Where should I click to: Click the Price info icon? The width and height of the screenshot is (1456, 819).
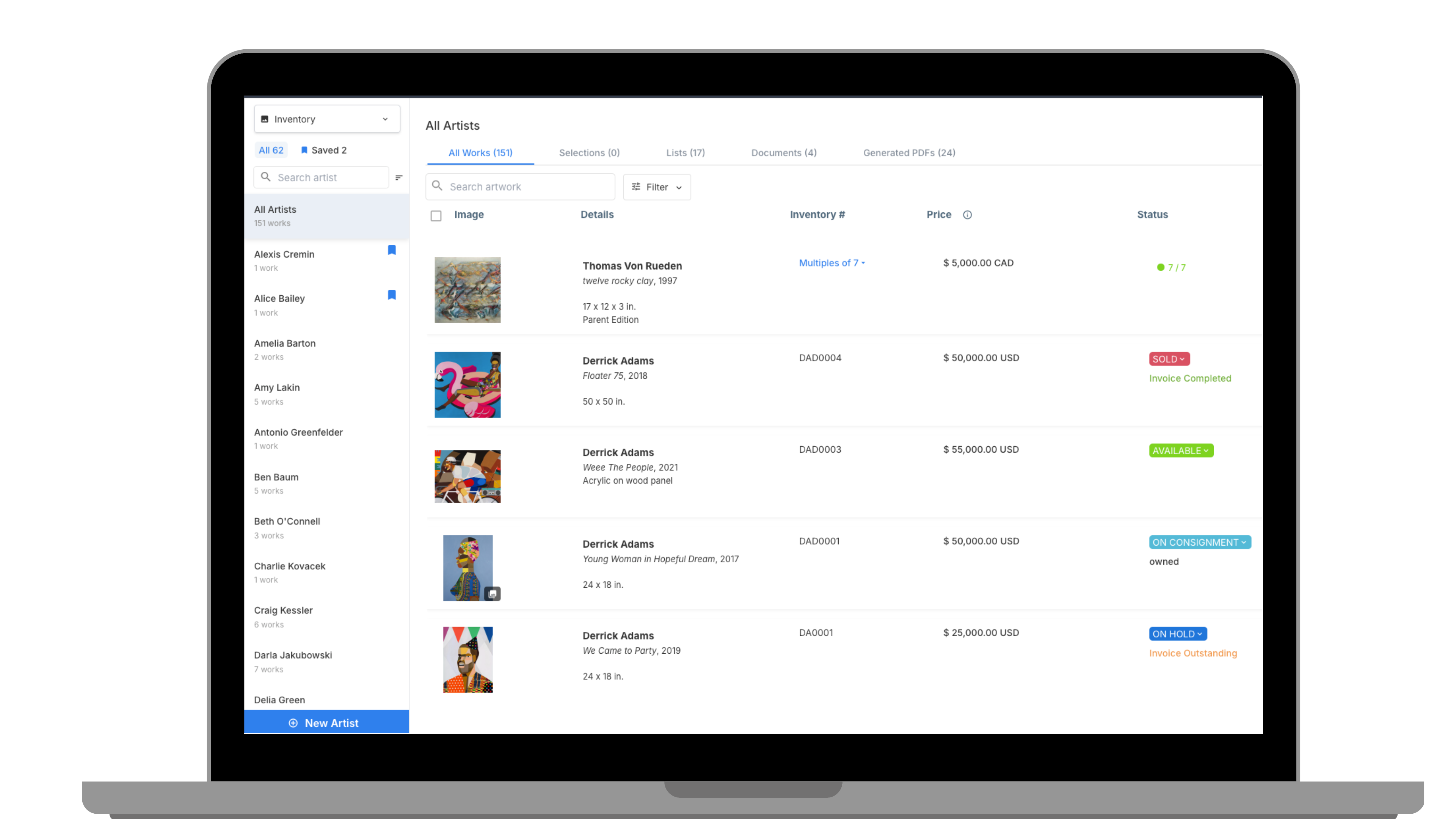[x=967, y=215]
